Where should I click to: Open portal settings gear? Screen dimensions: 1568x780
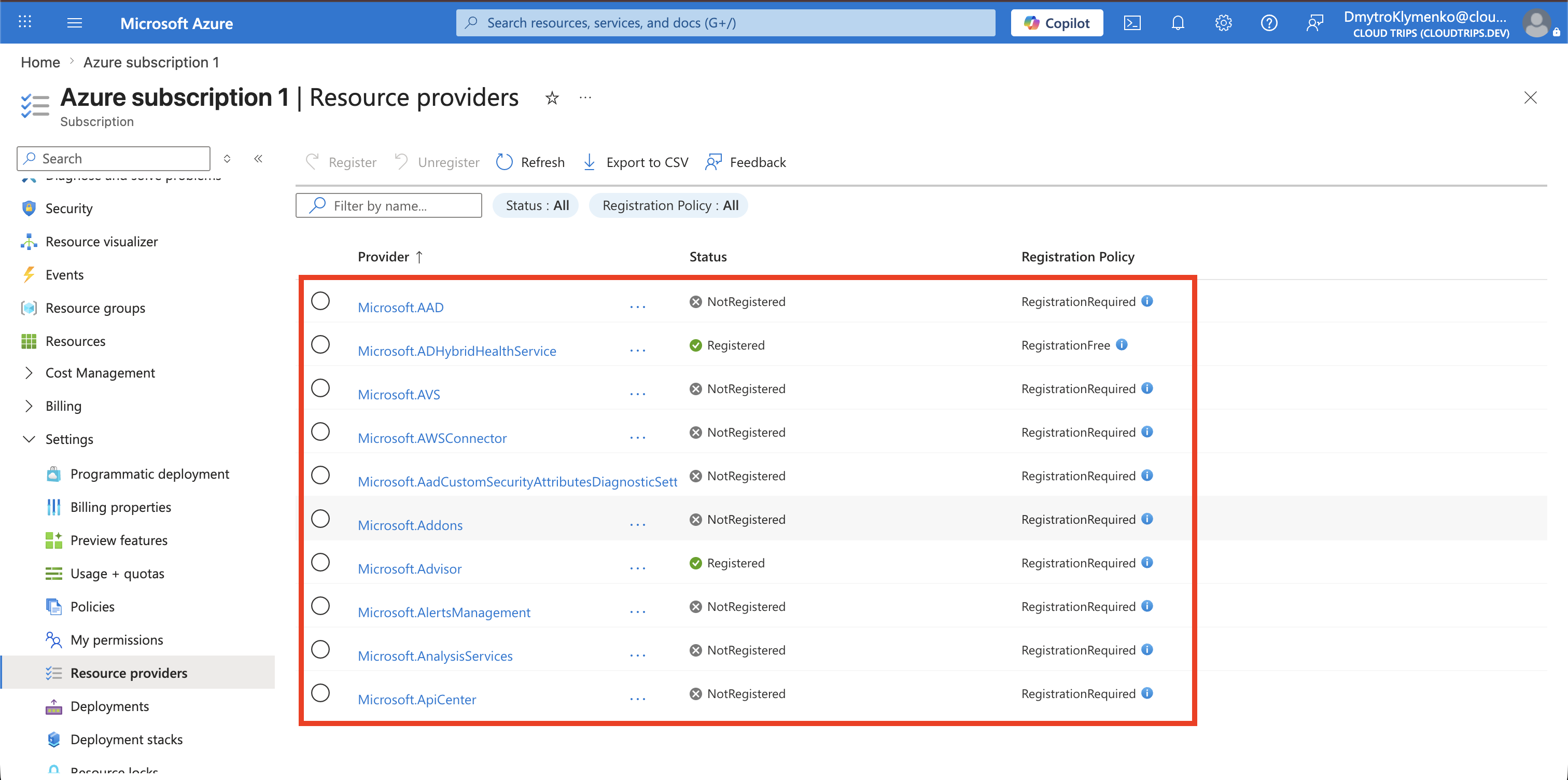(x=1223, y=23)
